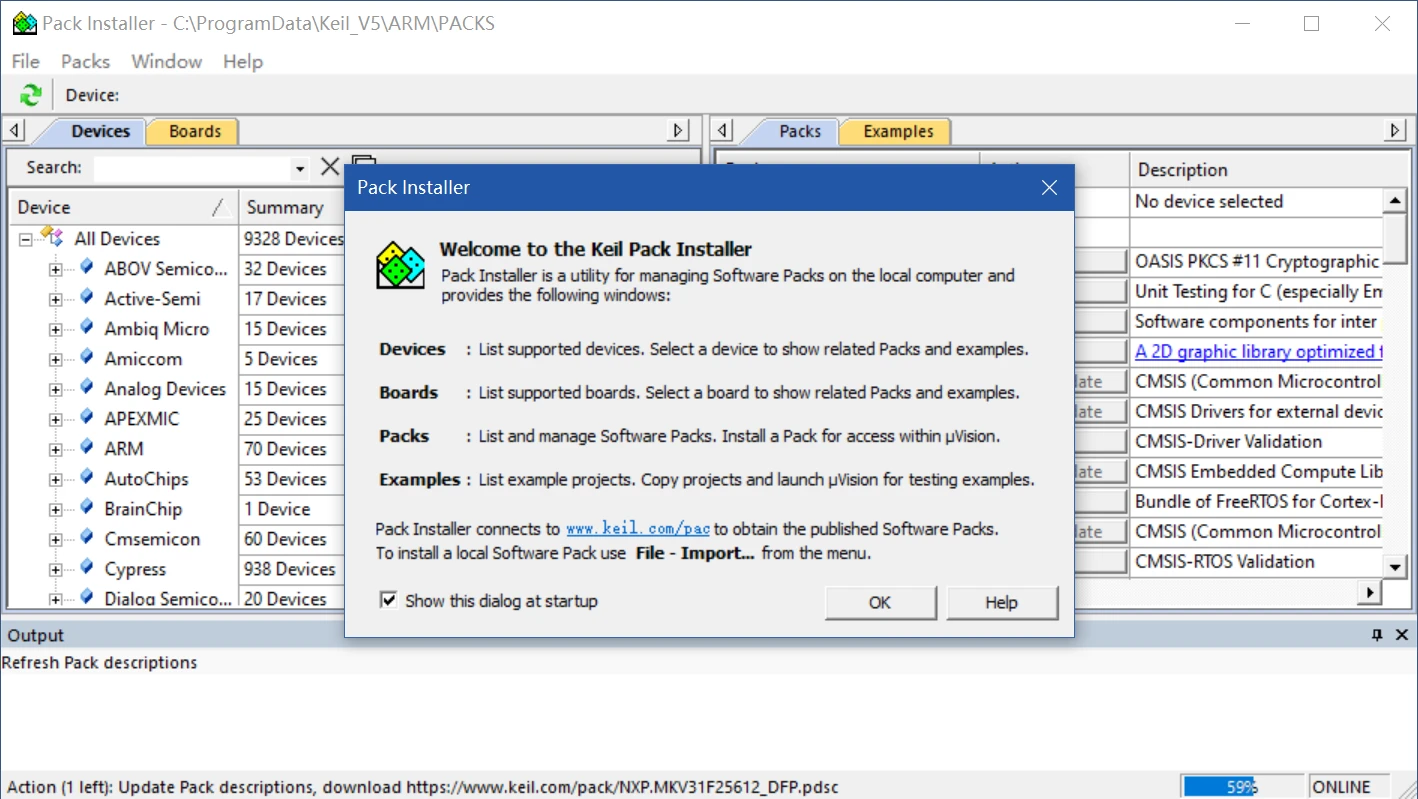This screenshot has height=799, width=1418.
Task: Switch to the Boards tab
Action: (195, 131)
